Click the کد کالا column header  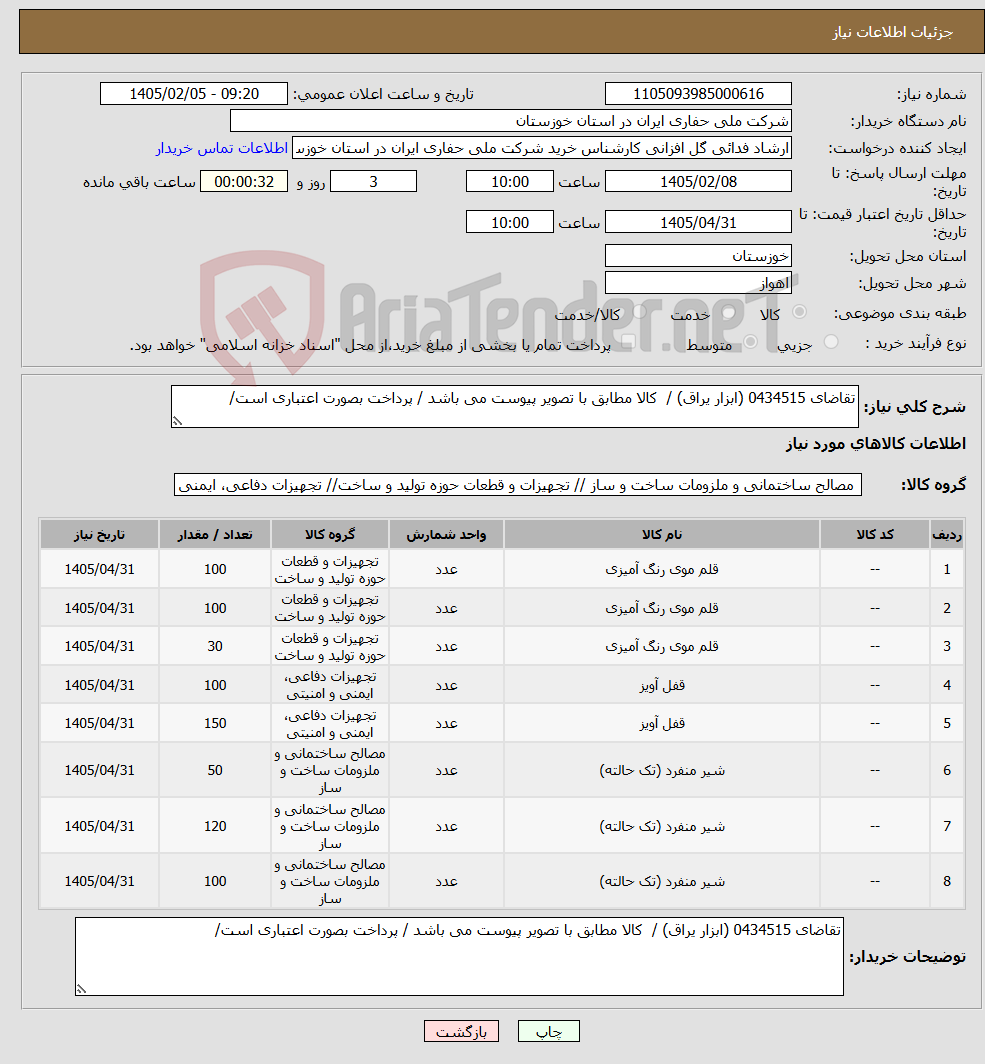(874, 534)
